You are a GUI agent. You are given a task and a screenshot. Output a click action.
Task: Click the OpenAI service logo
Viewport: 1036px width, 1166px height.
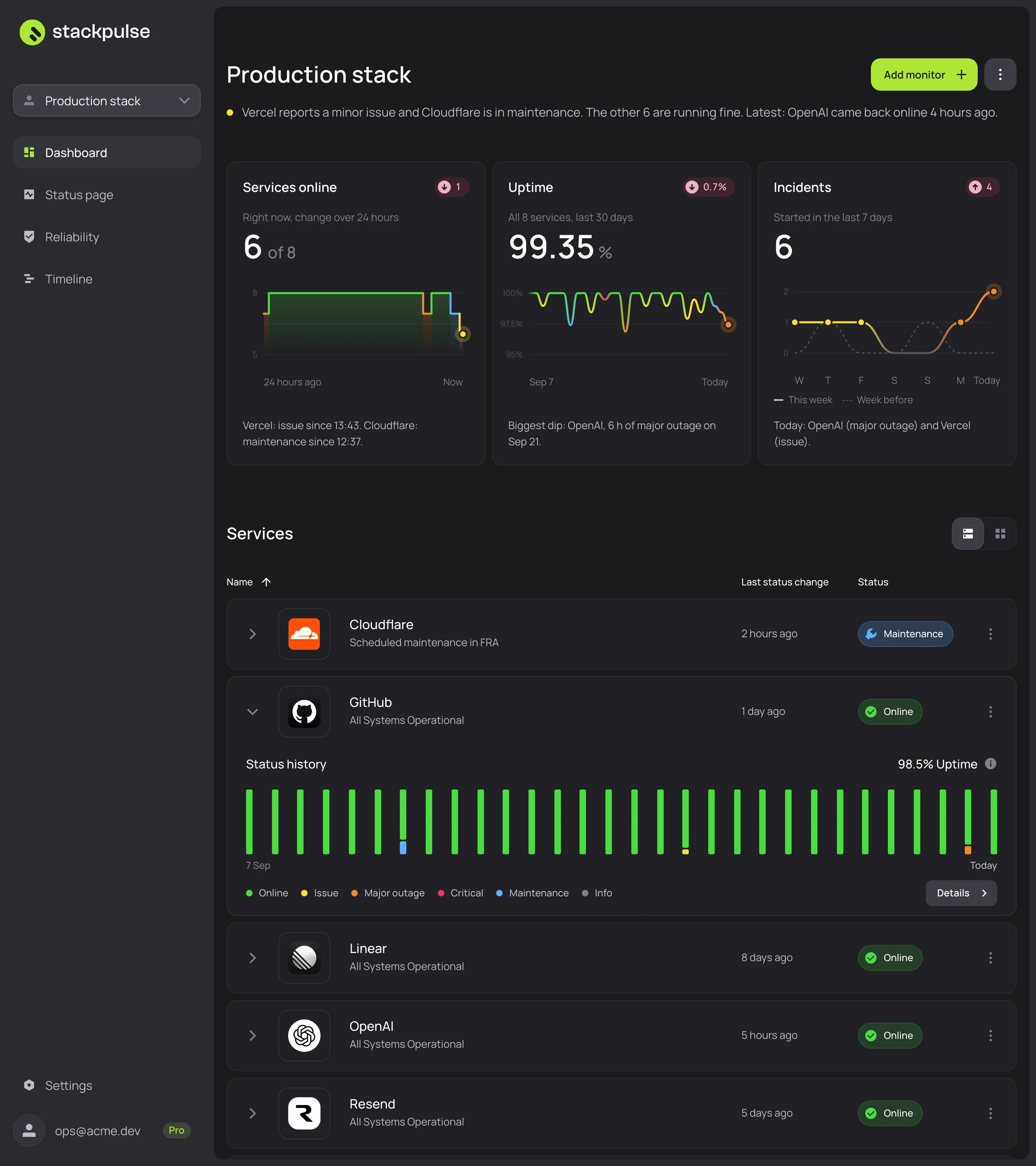(304, 1035)
